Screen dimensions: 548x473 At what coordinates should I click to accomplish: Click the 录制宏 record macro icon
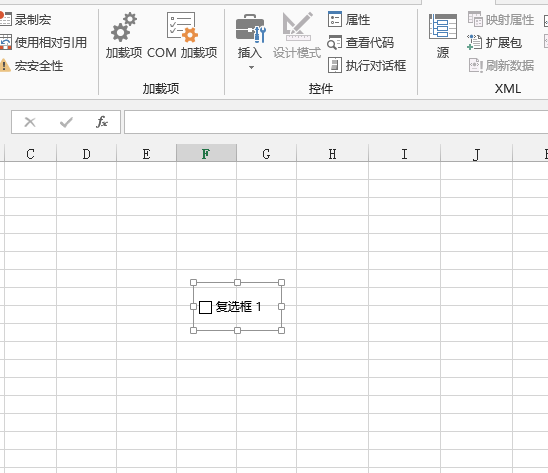5,19
